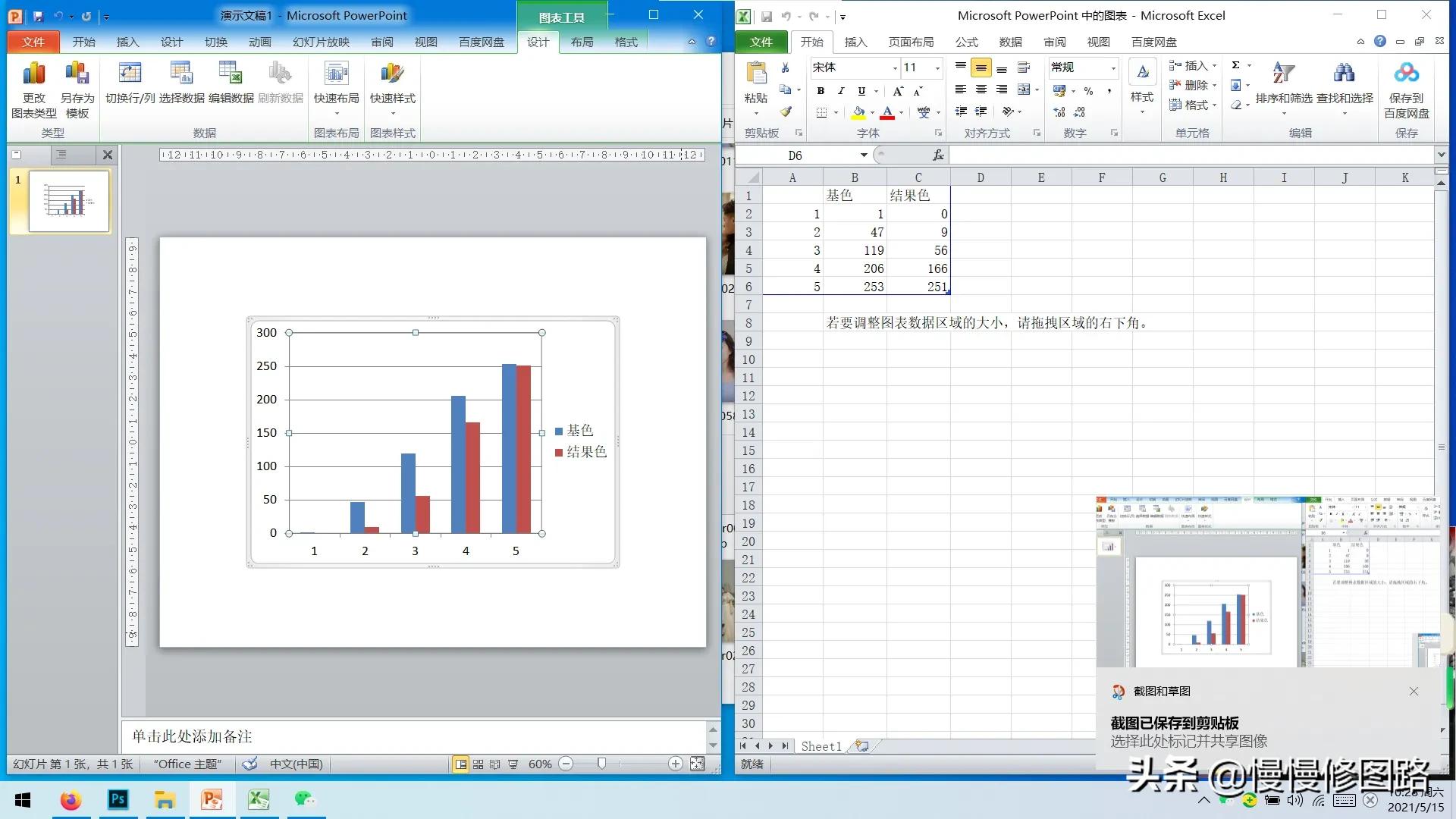Open Excel 公式 tab
Viewport: 1456px width, 819px height.
pos(966,42)
